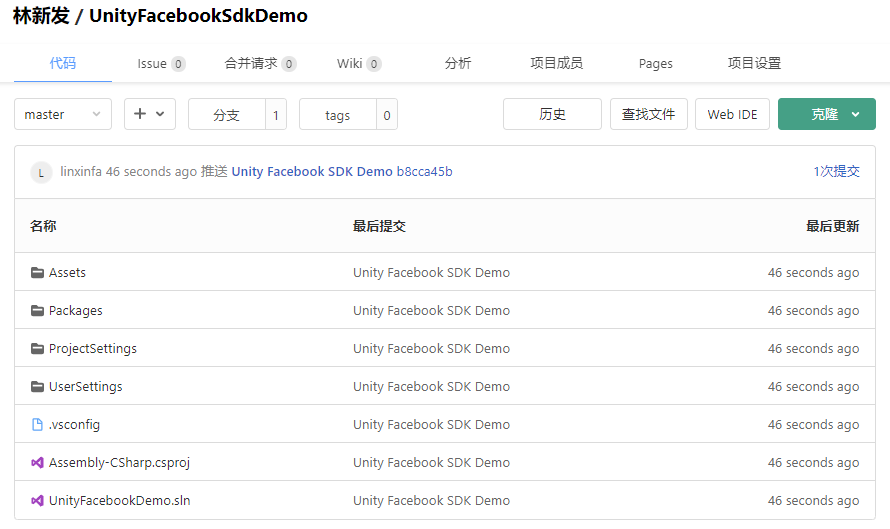Click the Issue count badge 0
Image resolution: width=890 pixels, height=529 pixels.
point(178,64)
